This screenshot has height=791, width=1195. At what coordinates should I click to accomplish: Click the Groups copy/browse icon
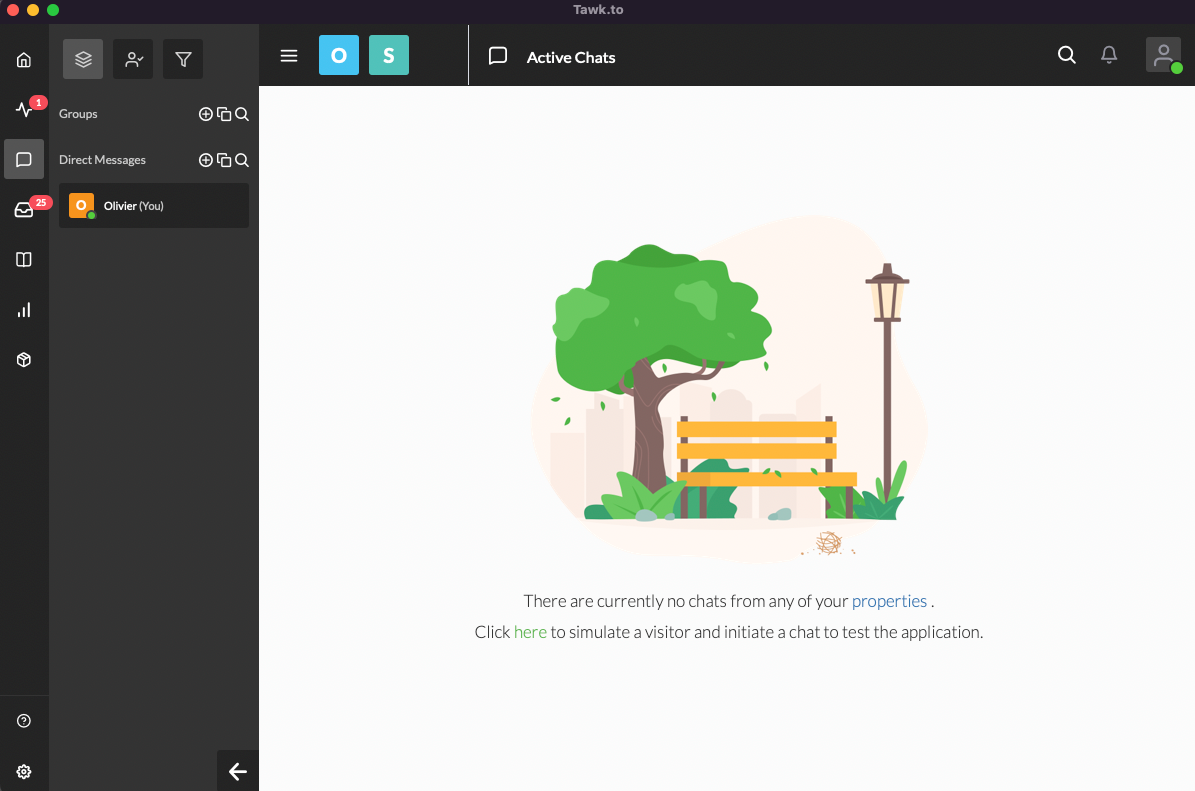(224, 114)
